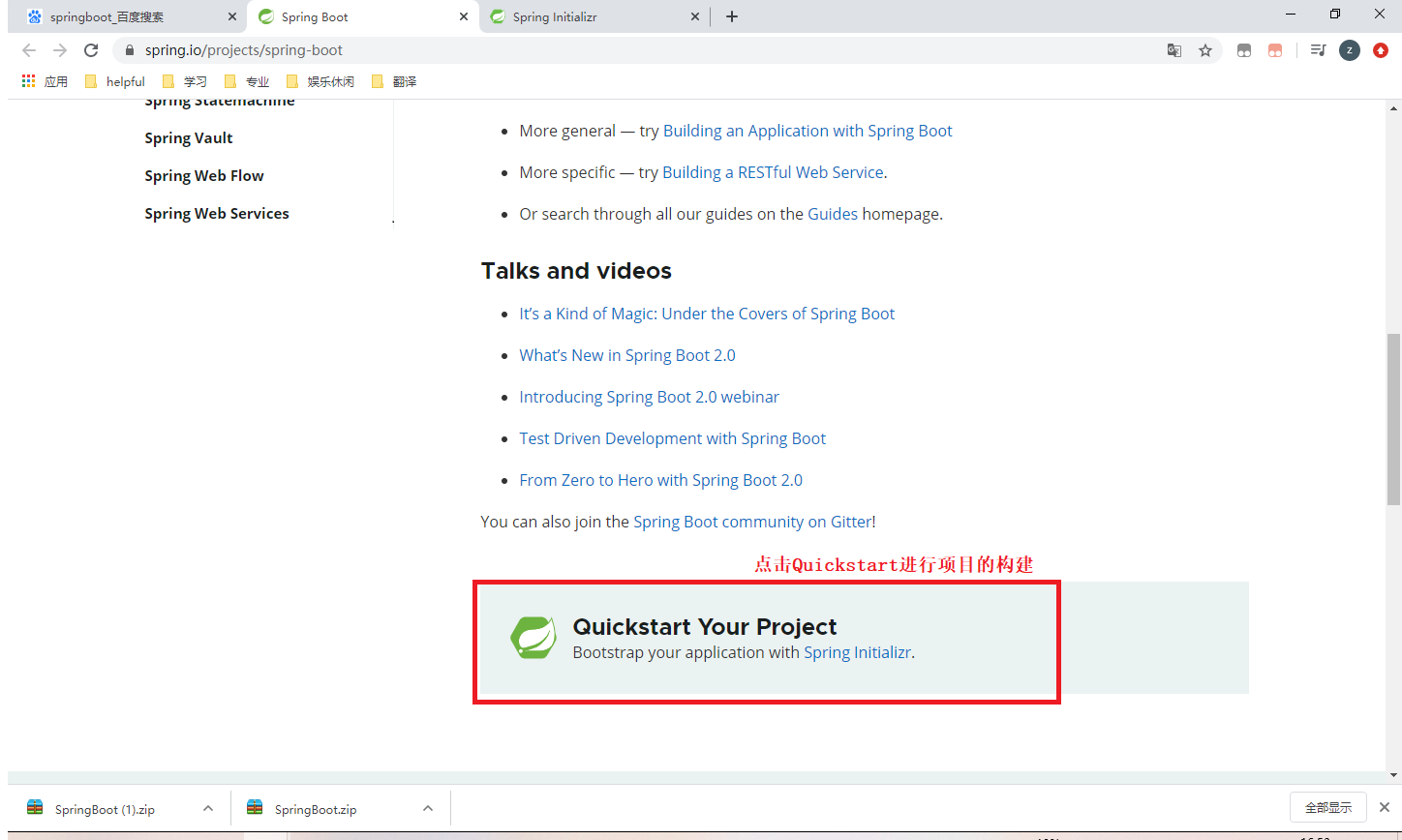The height and width of the screenshot is (840, 1402).
Task: Visit Spring Boot community on Gitter
Action: pyautogui.click(x=752, y=522)
